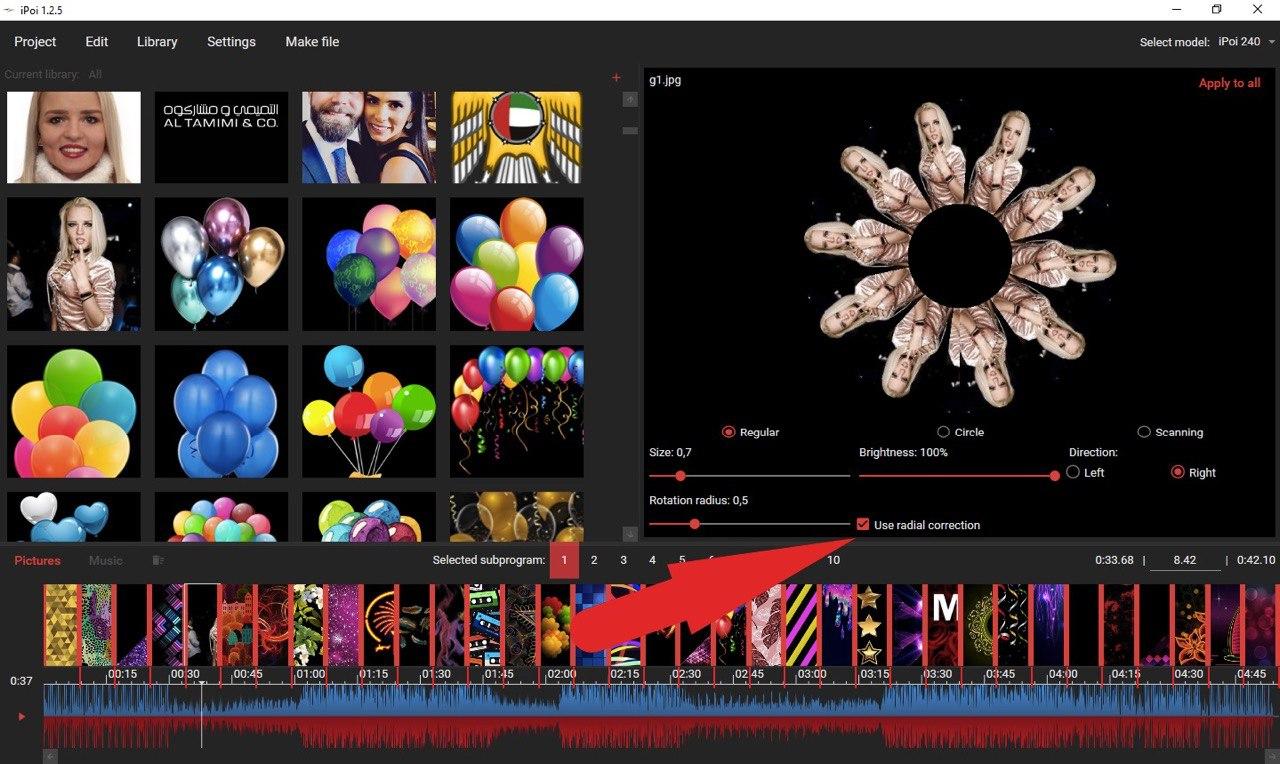This screenshot has height=764, width=1280.
Task: Click the cassette tapes timeline clip
Action: tap(485, 625)
